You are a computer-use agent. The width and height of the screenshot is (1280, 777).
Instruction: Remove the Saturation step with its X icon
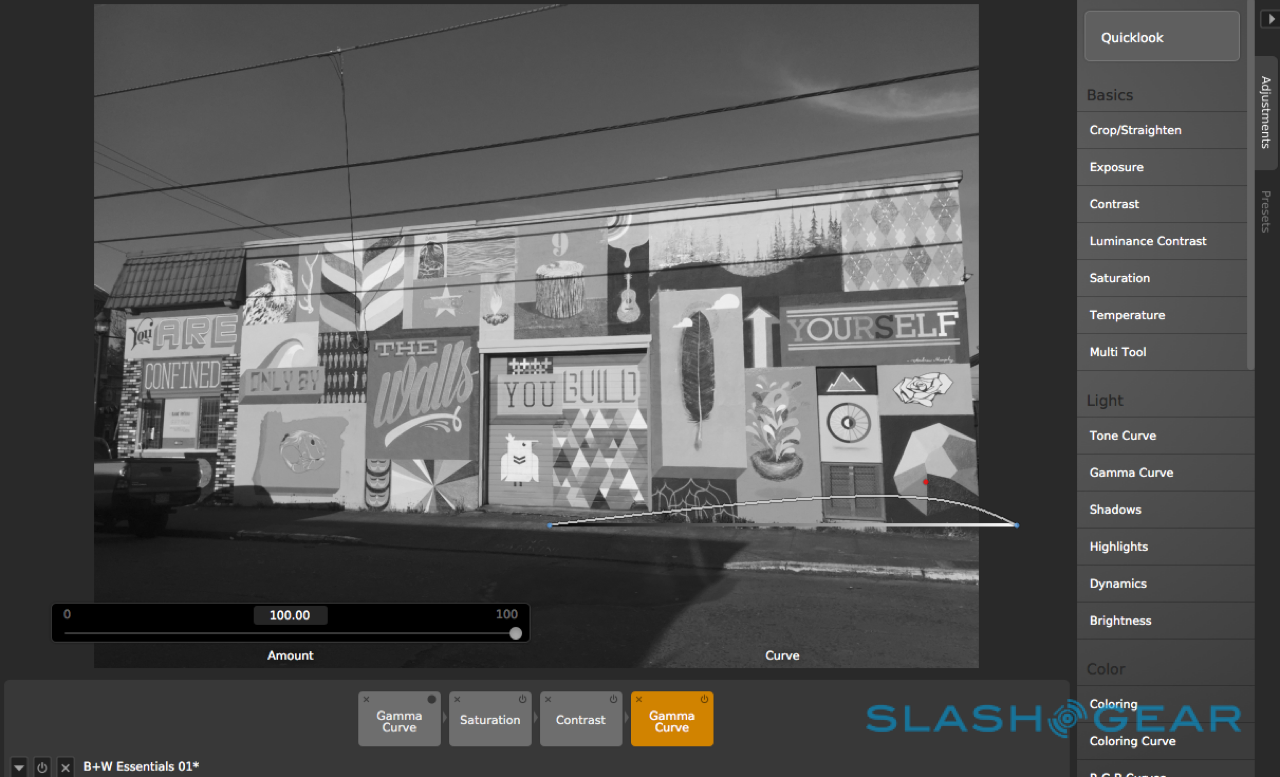457,699
